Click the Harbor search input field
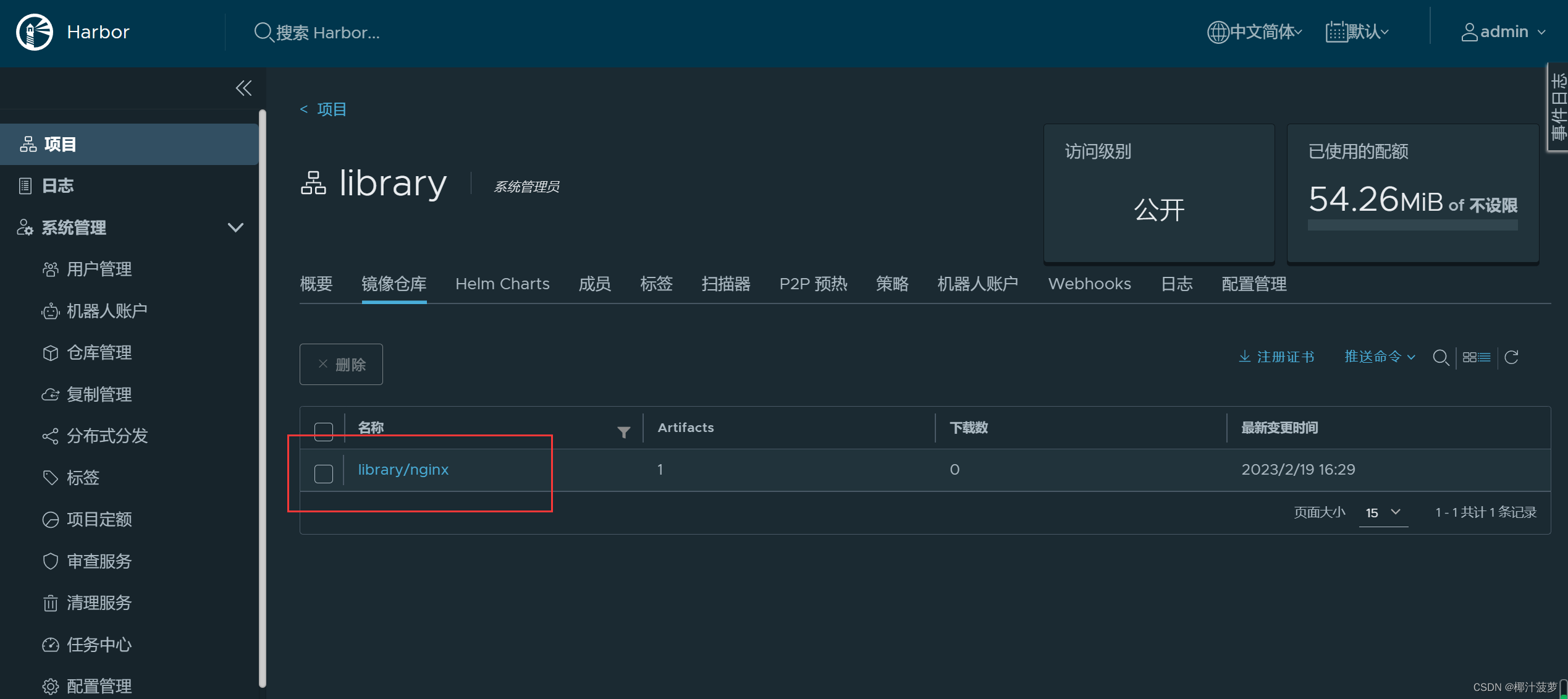1568x699 pixels. 328,32
